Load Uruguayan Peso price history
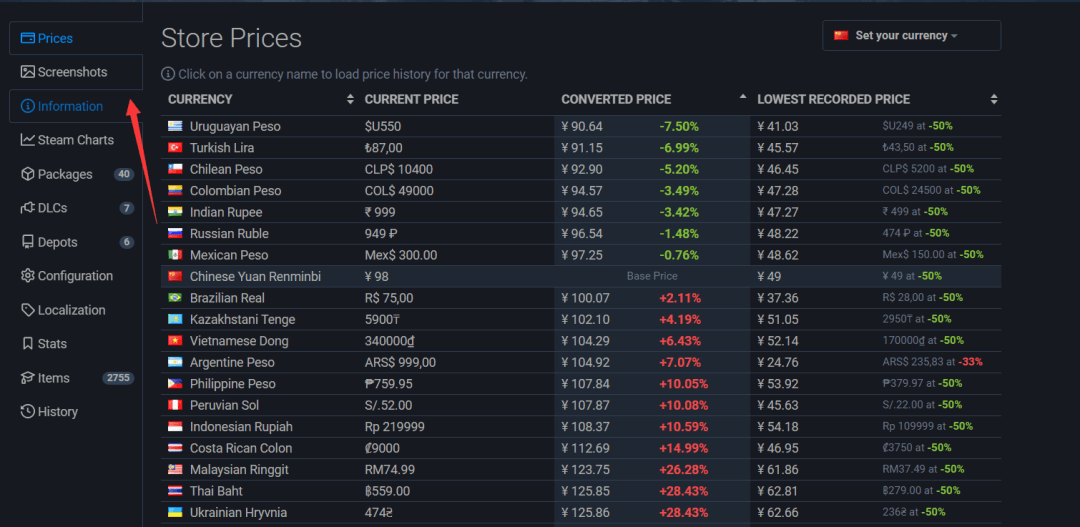 (235, 126)
